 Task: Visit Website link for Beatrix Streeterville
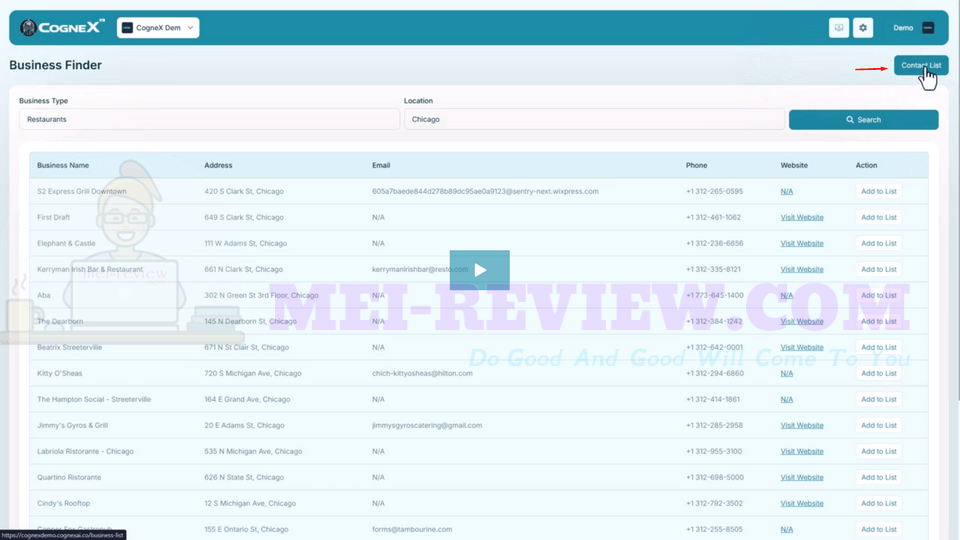tap(801, 347)
